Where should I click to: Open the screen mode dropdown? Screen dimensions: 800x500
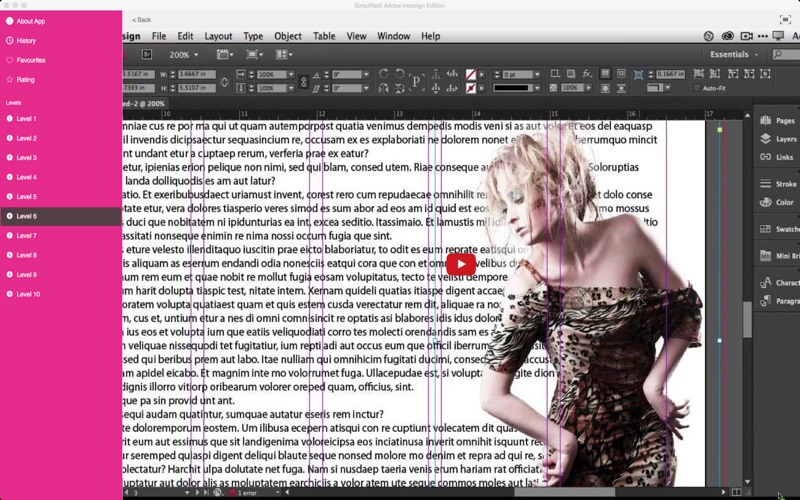254,54
